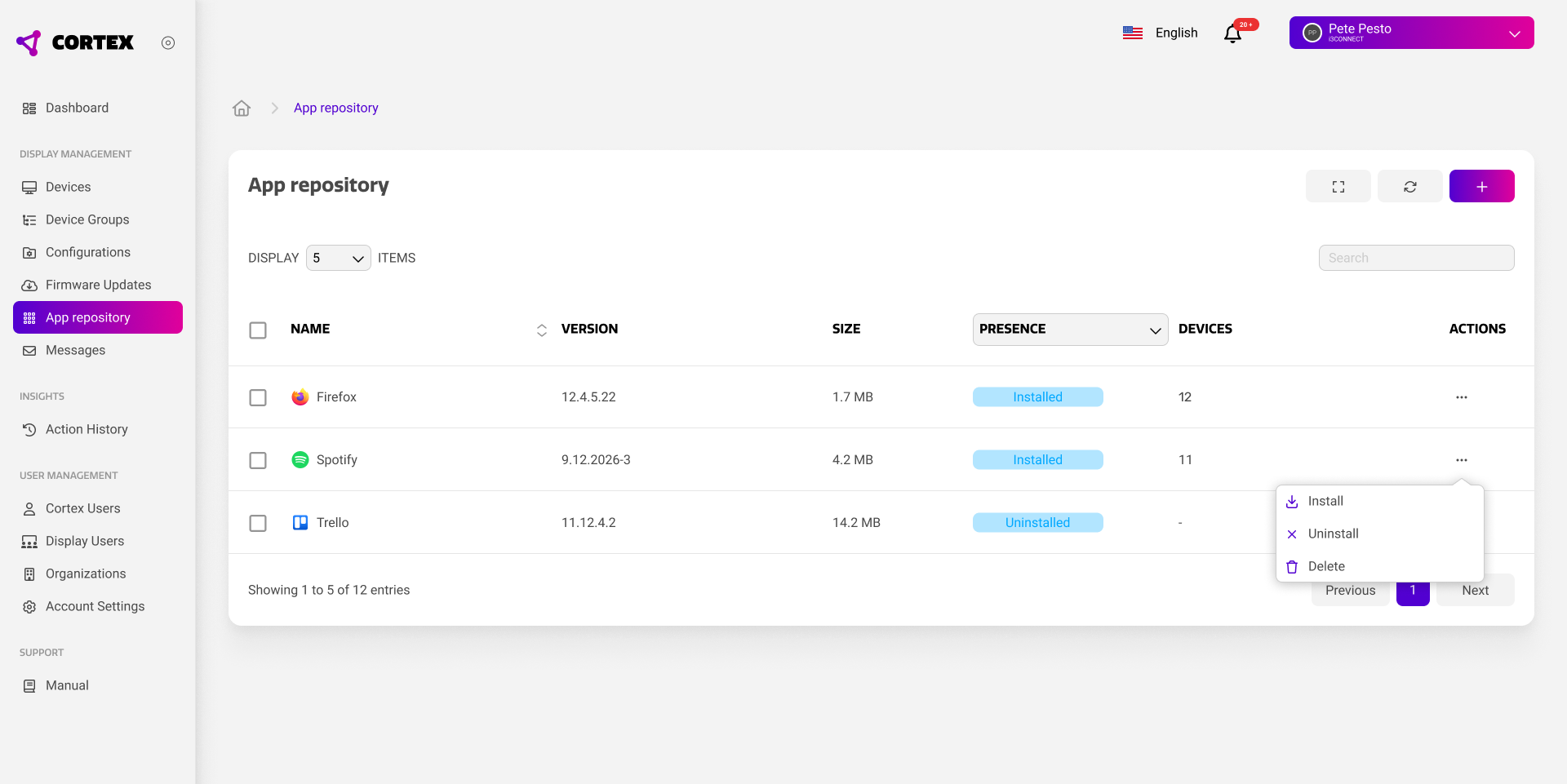Click the fullscreen expand icon
Image resolution: width=1567 pixels, height=784 pixels.
(1338, 186)
